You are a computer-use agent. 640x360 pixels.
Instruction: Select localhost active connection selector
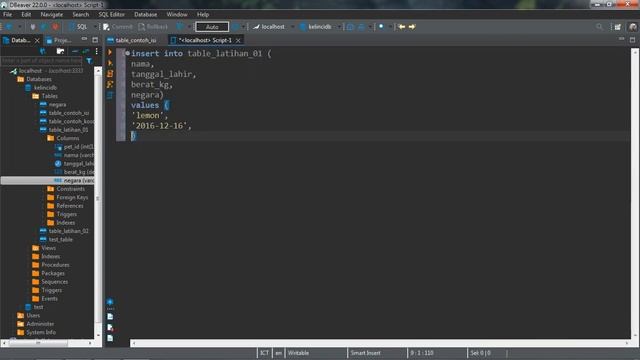coord(269,27)
